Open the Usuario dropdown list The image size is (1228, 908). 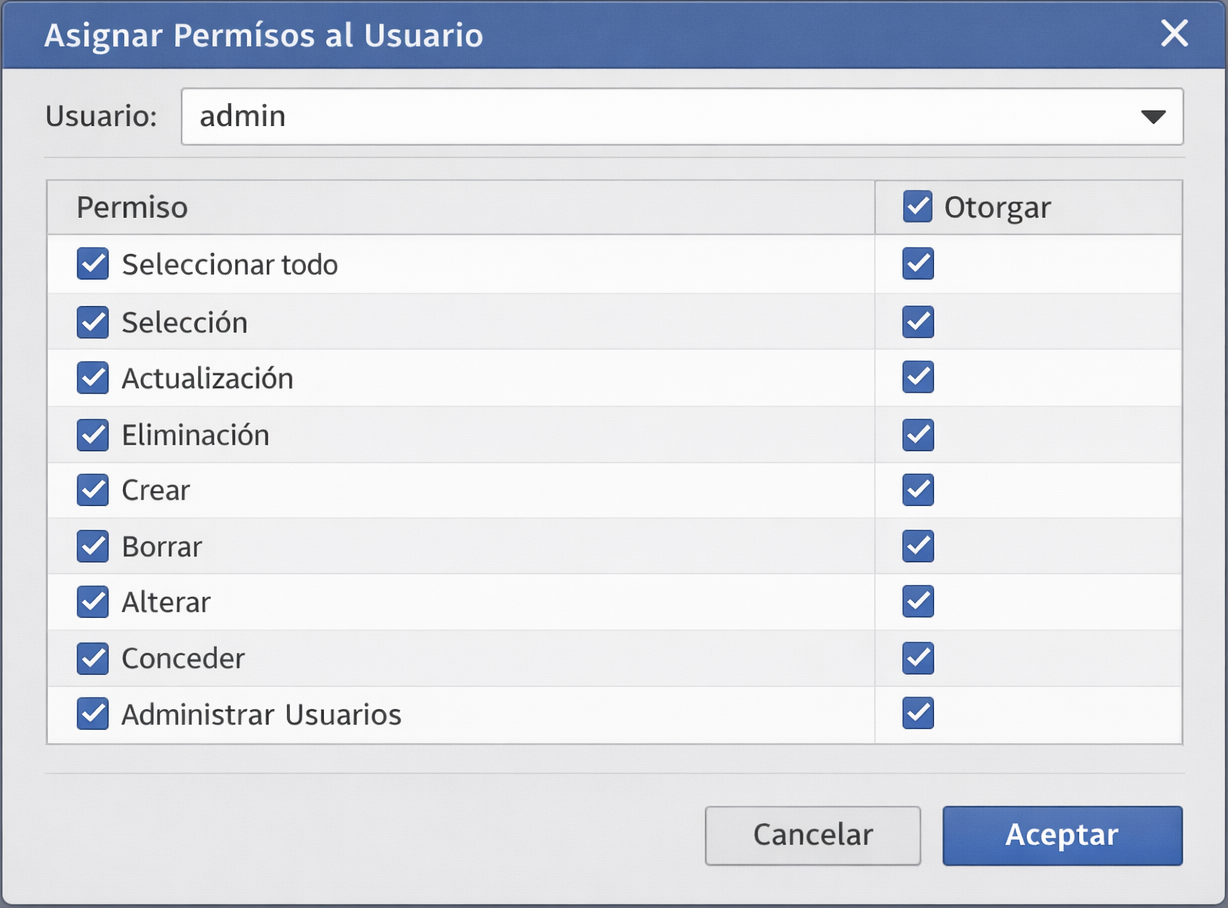[1152, 116]
